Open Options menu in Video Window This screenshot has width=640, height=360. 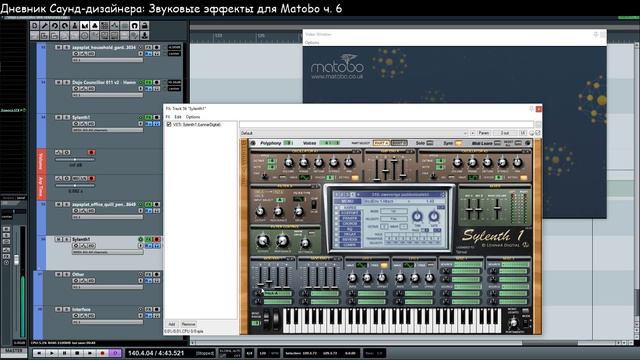point(312,42)
